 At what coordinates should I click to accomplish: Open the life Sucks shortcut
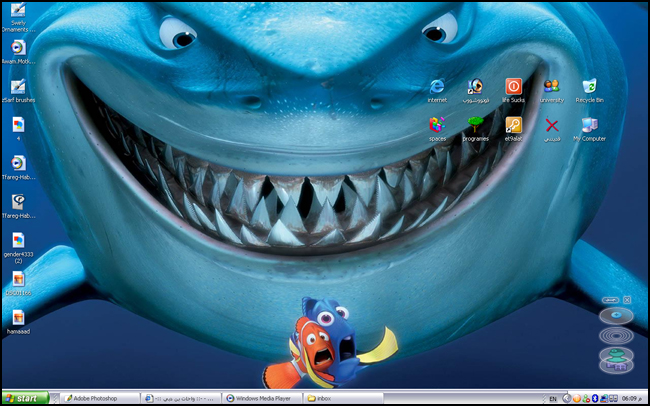coord(513,91)
